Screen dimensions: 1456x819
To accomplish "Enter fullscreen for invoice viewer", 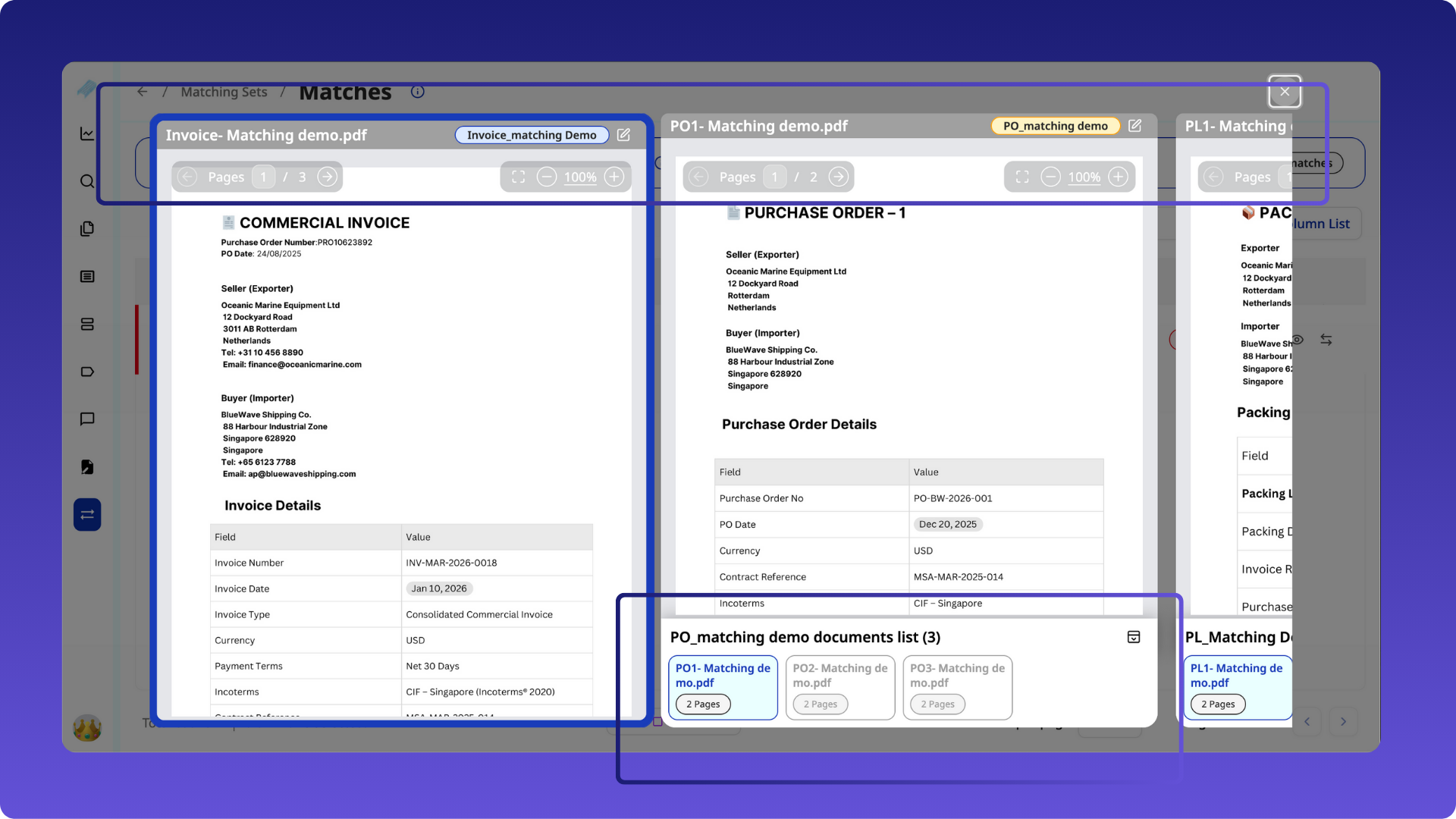I will pyautogui.click(x=519, y=177).
